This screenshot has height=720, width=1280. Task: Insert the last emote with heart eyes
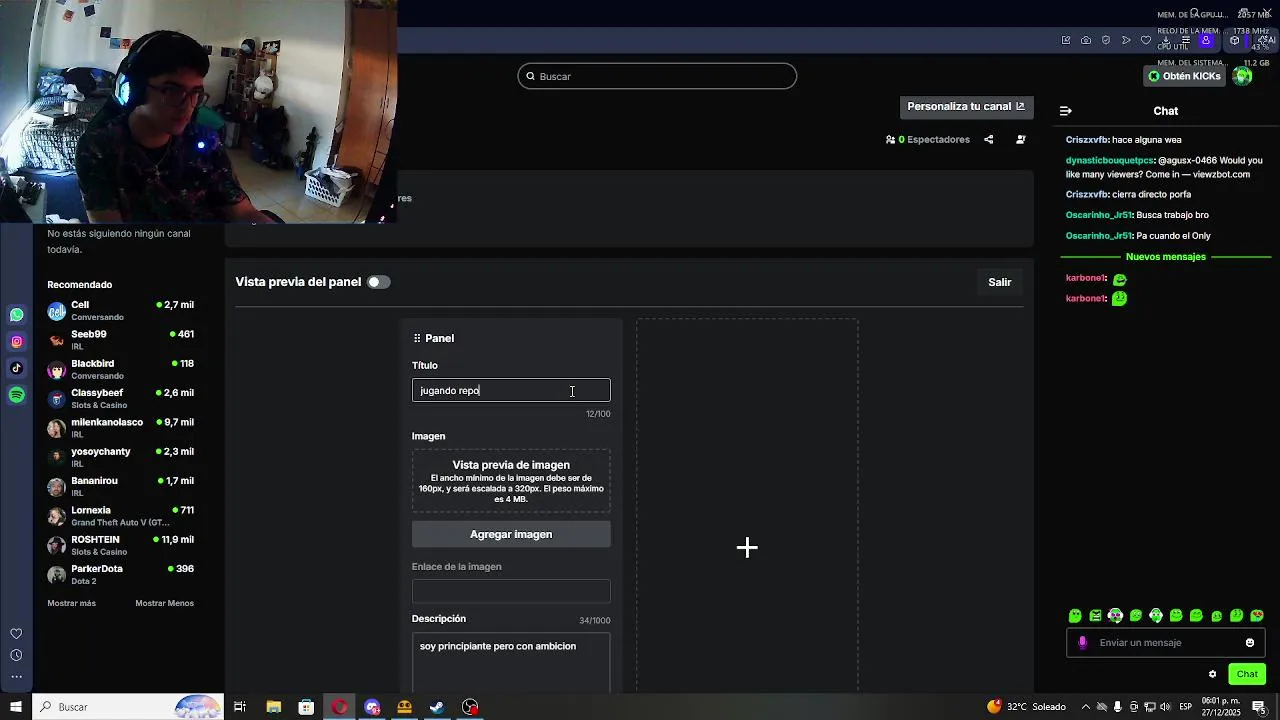tap(1257, 616)
